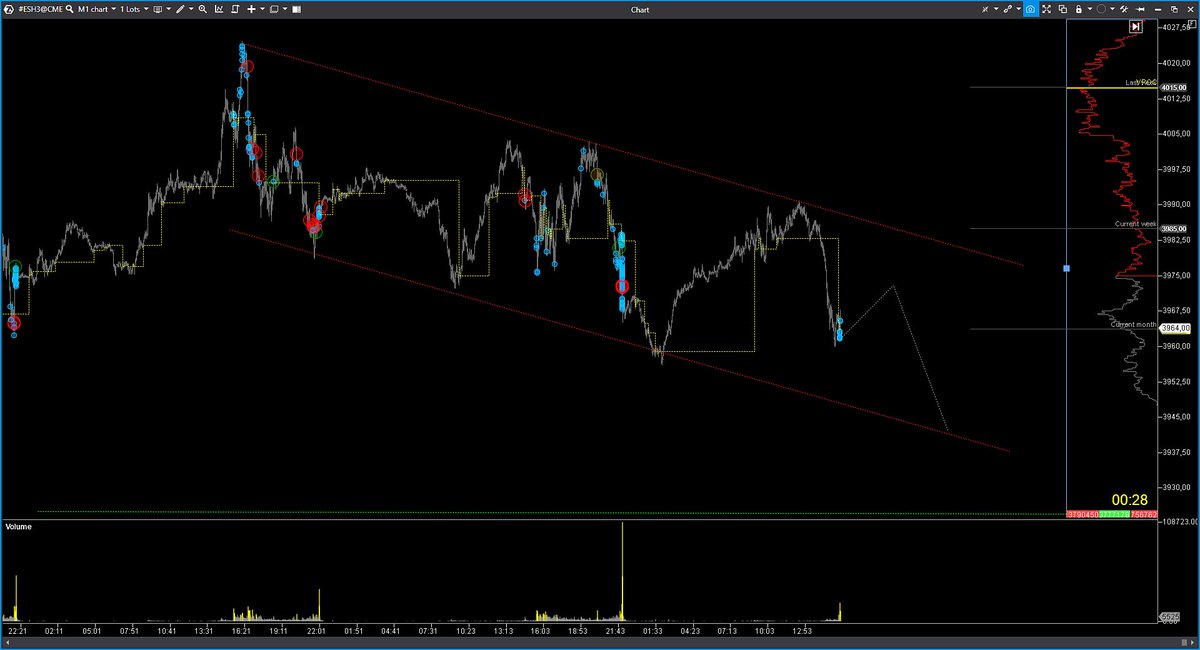The height and width of the screenshot is (650, 1200).
Task: Click the red 756762 volume value
Action: coord(1144,514)
